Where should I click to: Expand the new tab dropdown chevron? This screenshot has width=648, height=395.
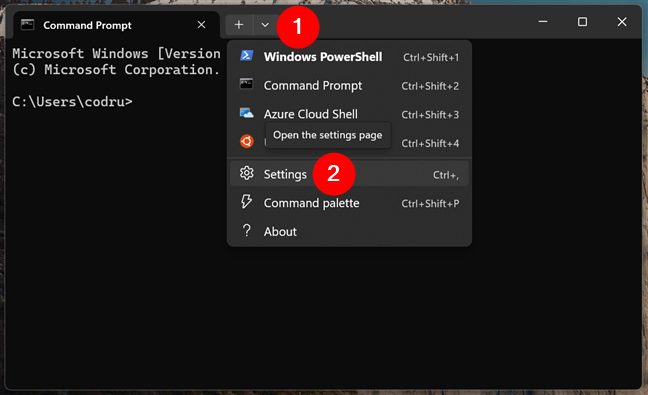265,25
